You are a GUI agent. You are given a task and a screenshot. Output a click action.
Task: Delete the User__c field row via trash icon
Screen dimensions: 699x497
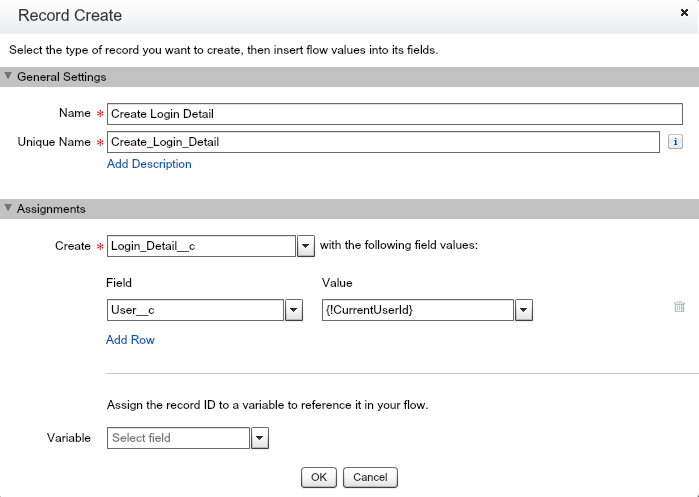pyautogui.click(x=679, y=308)
